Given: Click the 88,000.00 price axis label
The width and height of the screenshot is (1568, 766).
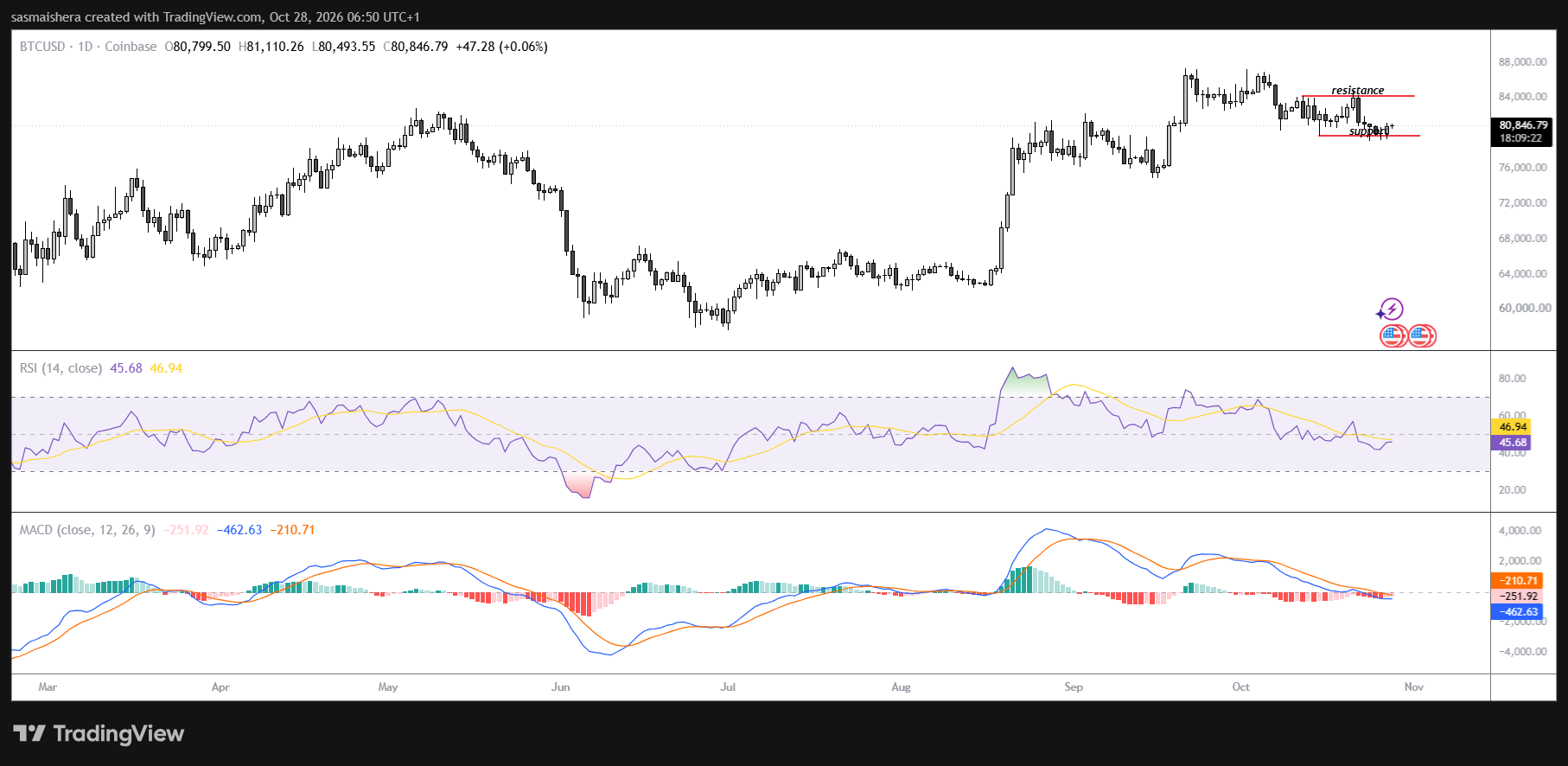Looking at the screenshot, I should [1523, 62].
